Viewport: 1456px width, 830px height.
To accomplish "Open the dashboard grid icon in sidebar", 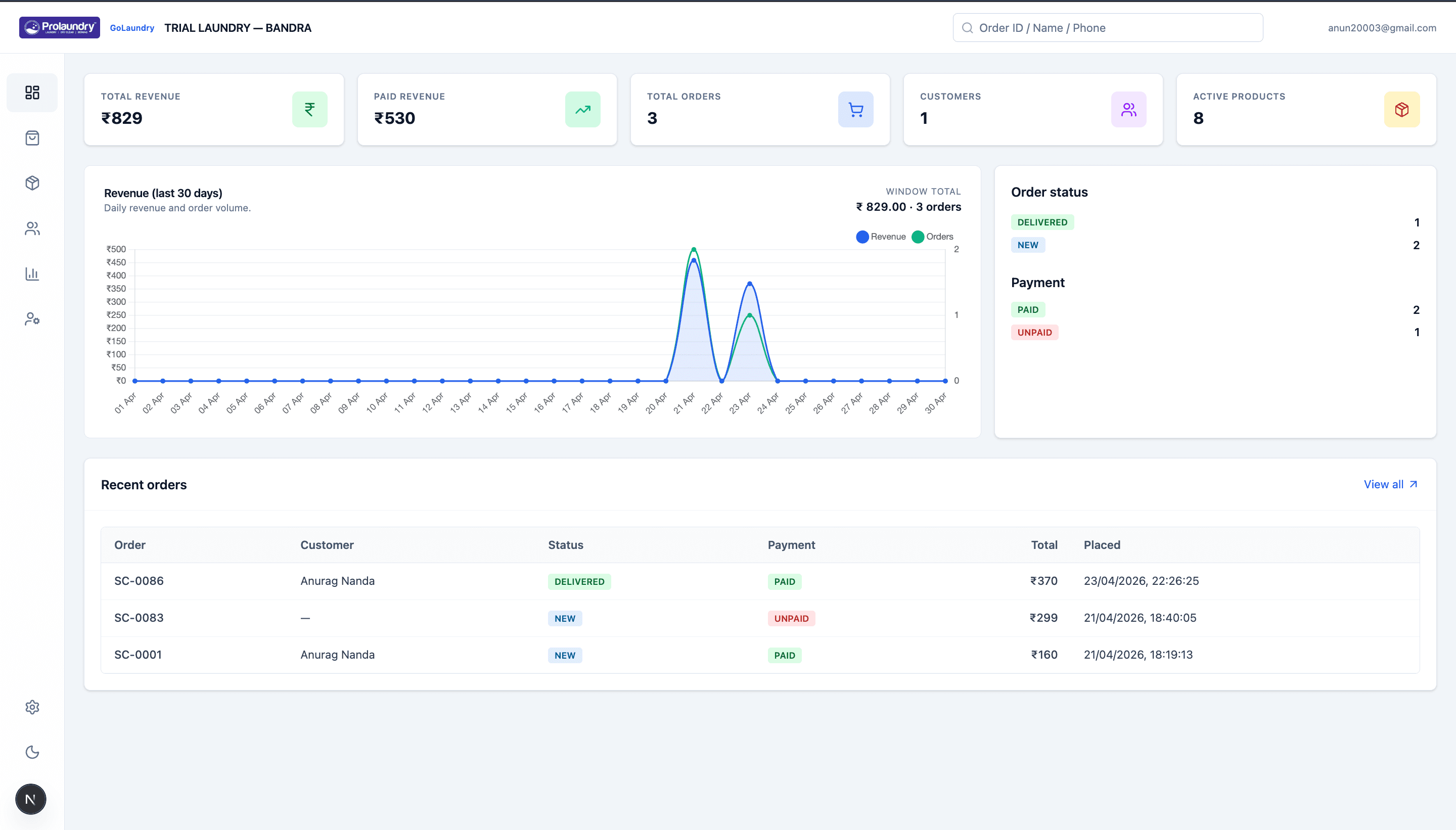I will 32,93.
